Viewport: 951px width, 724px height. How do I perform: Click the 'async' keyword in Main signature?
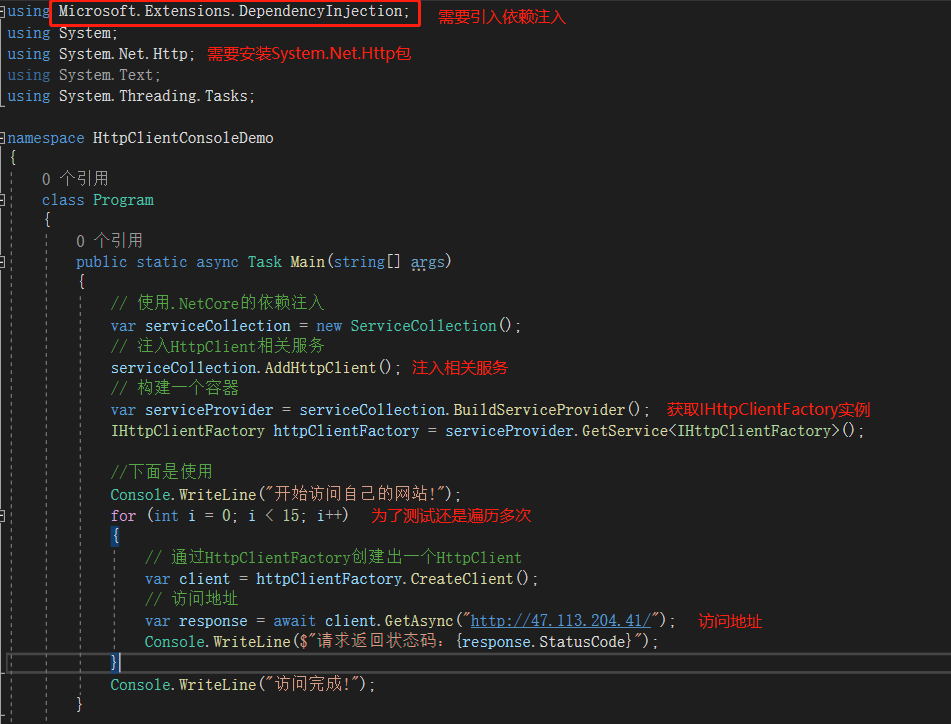coord(217,262)
